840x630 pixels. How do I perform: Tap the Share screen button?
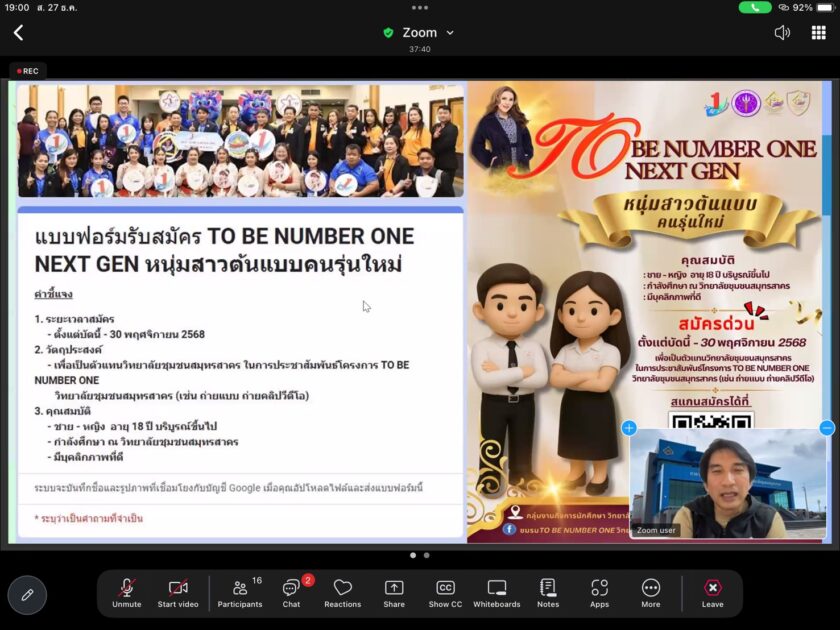[x=394, y=592]
